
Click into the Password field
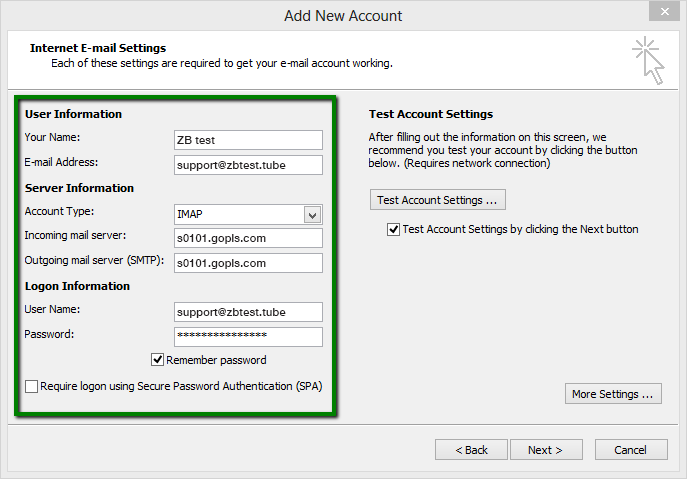pos(247,336)
